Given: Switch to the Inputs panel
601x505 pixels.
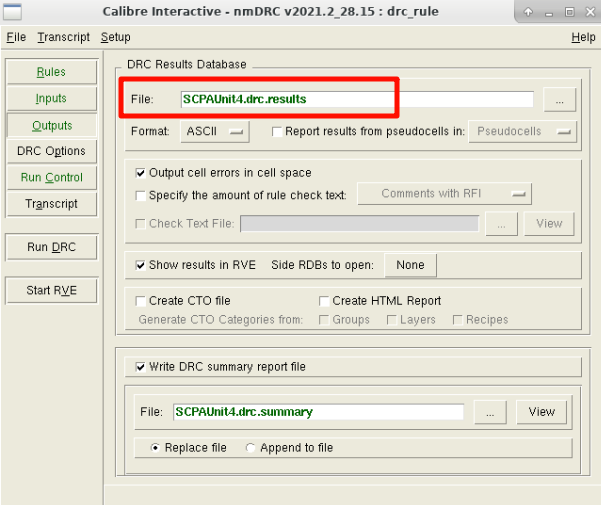Looking at the screenshot, I should coord(51,98).
